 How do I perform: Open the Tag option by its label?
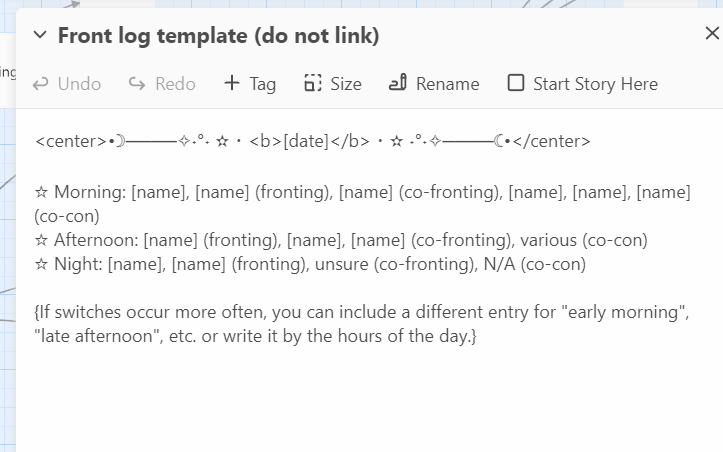[263, 84]
